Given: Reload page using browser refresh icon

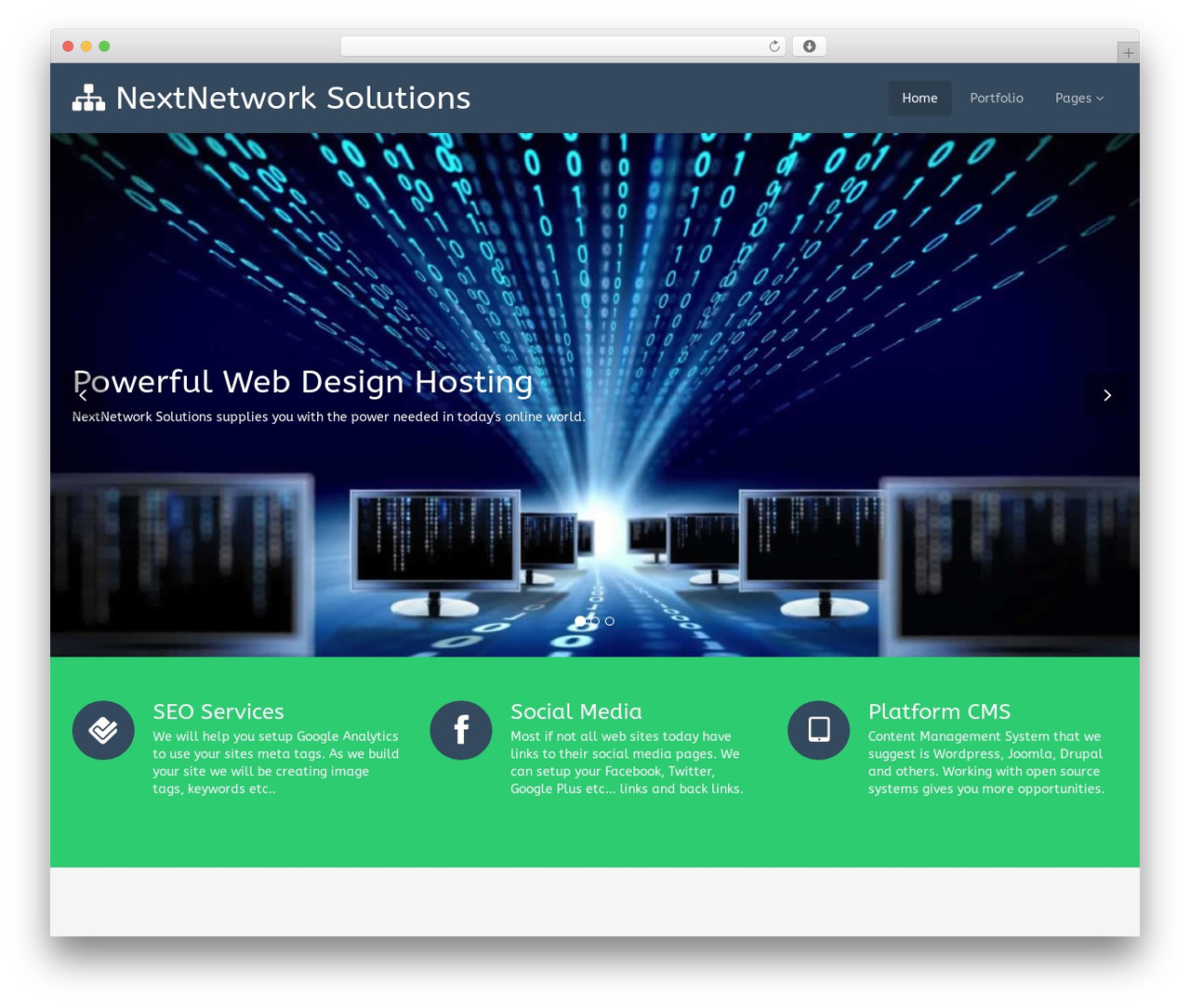Looking at the screenshot, I should 774,46.
